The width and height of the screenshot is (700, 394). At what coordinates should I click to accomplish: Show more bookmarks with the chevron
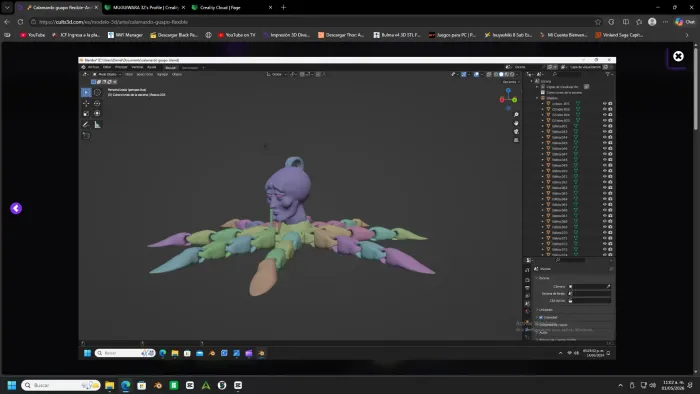(686, 35)
